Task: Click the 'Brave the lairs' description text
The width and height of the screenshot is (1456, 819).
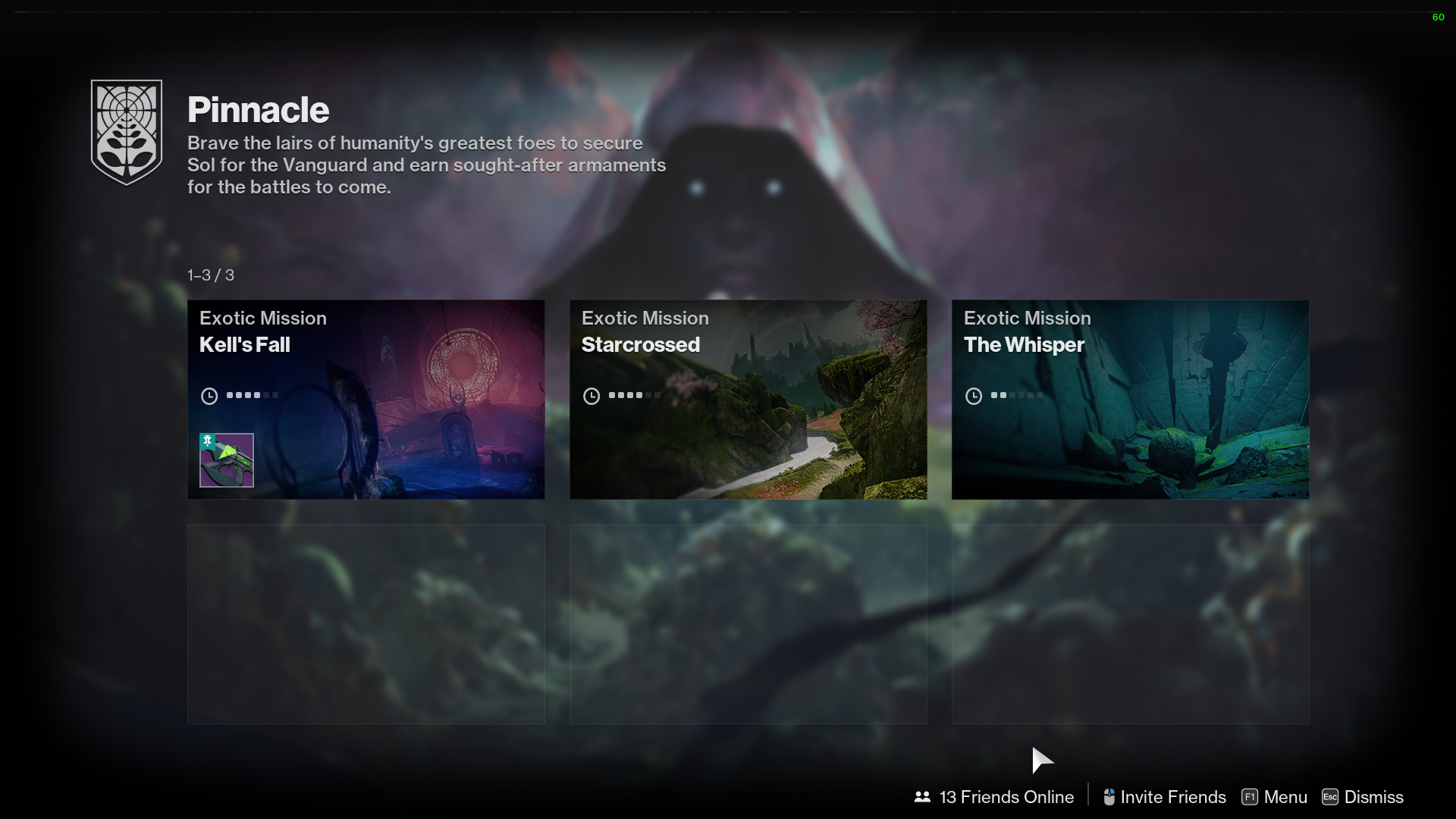Action: 426,165
